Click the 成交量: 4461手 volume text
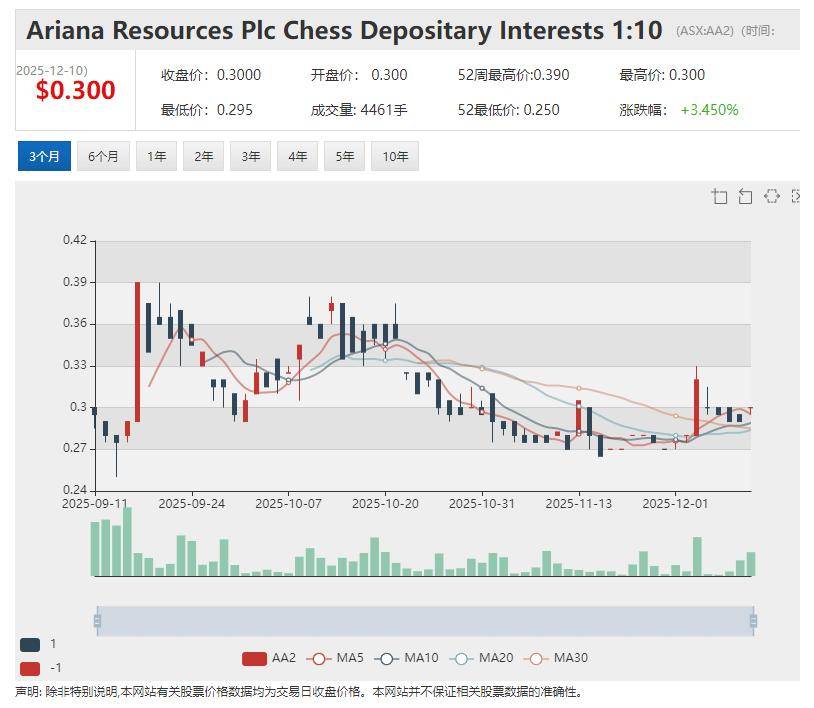 (359, 110)
